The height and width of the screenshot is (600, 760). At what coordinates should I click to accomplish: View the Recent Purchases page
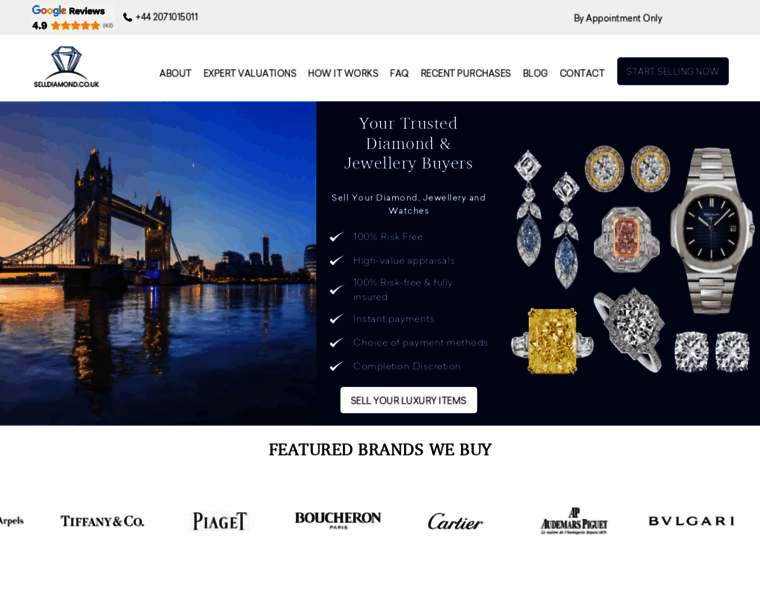[466, 73]
